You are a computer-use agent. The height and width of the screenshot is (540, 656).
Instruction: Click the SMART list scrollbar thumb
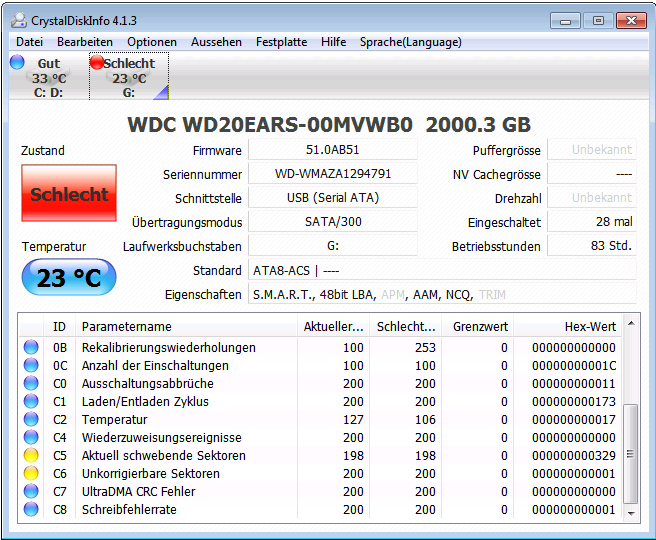click(x=630, y=454)
